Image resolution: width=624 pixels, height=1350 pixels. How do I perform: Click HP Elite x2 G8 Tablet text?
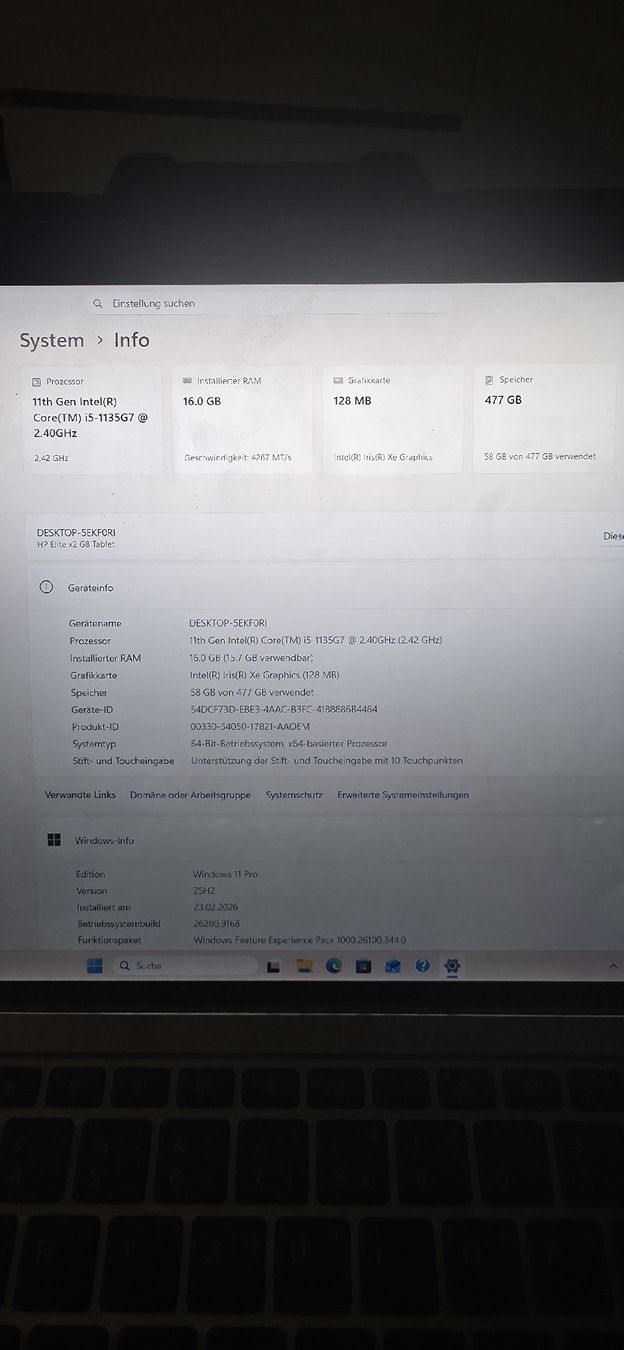coord(76,545)
